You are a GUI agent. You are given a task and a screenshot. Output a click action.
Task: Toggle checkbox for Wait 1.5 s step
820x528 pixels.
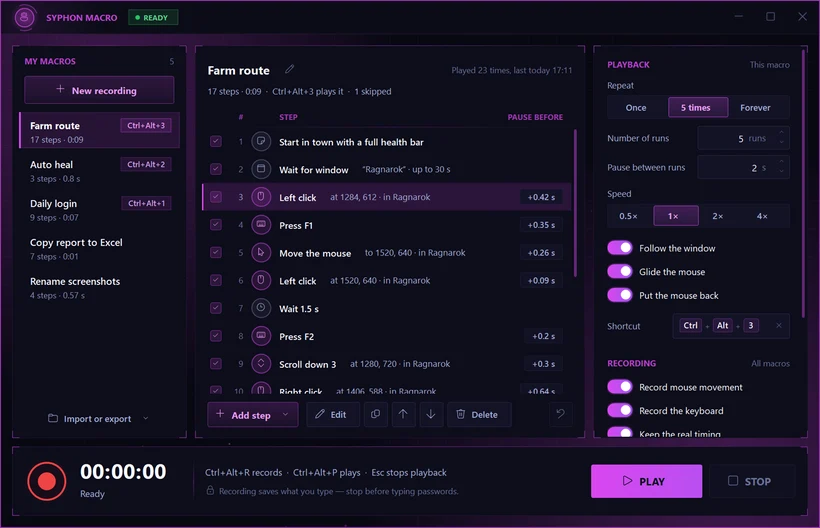tap(215, 308)
